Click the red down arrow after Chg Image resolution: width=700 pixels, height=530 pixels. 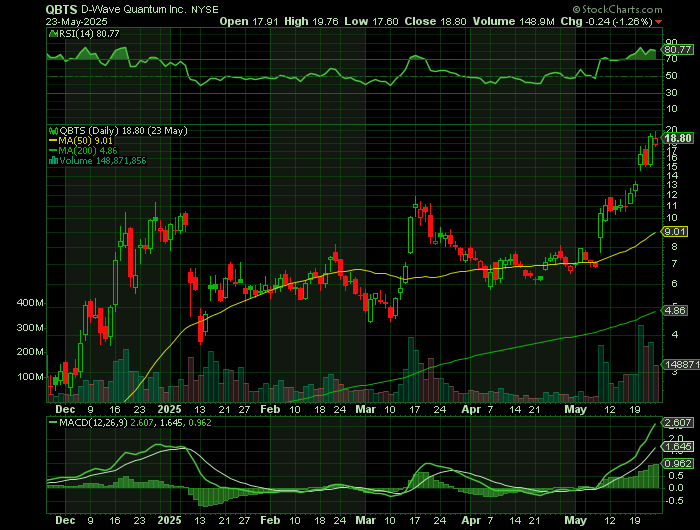(x=658, y=22)
